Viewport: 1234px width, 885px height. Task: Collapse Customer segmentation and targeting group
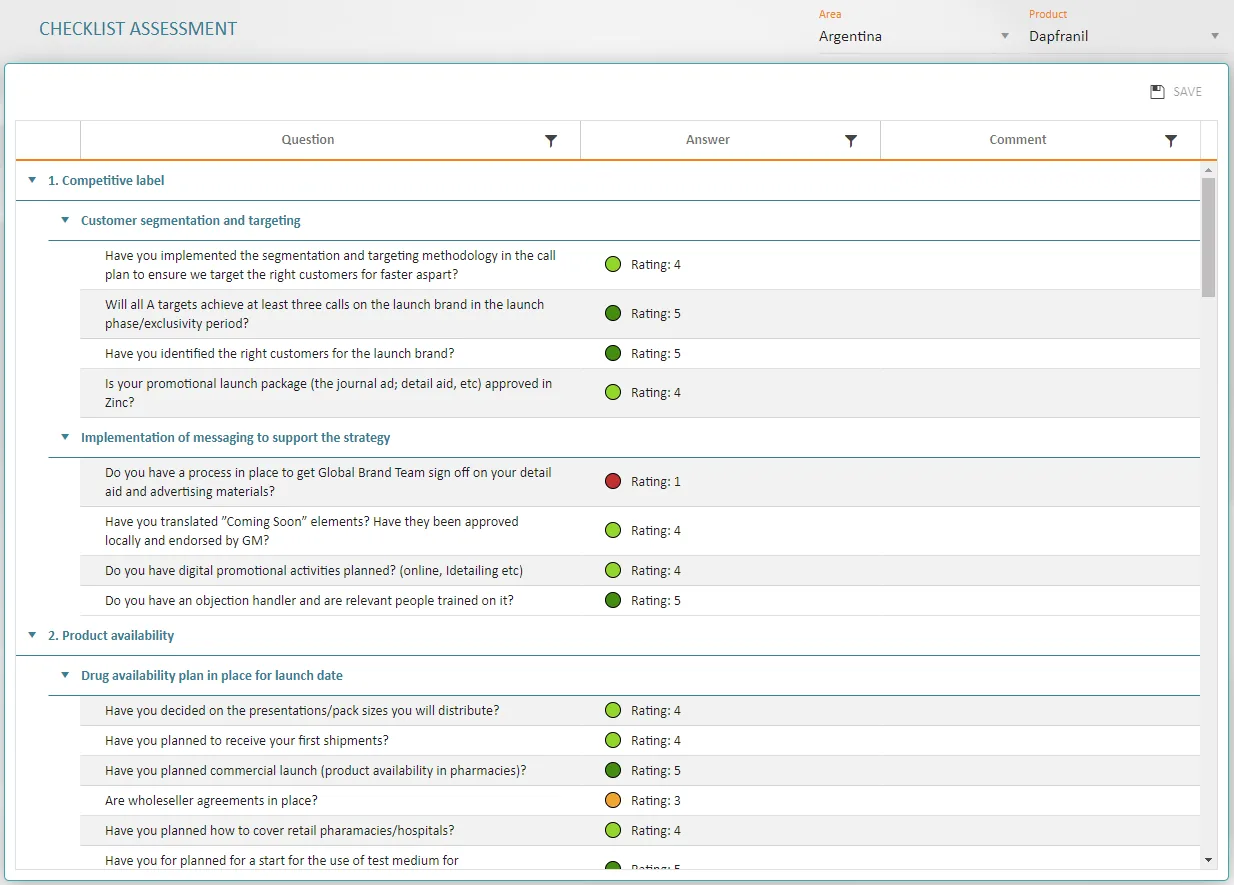point(65,221)
